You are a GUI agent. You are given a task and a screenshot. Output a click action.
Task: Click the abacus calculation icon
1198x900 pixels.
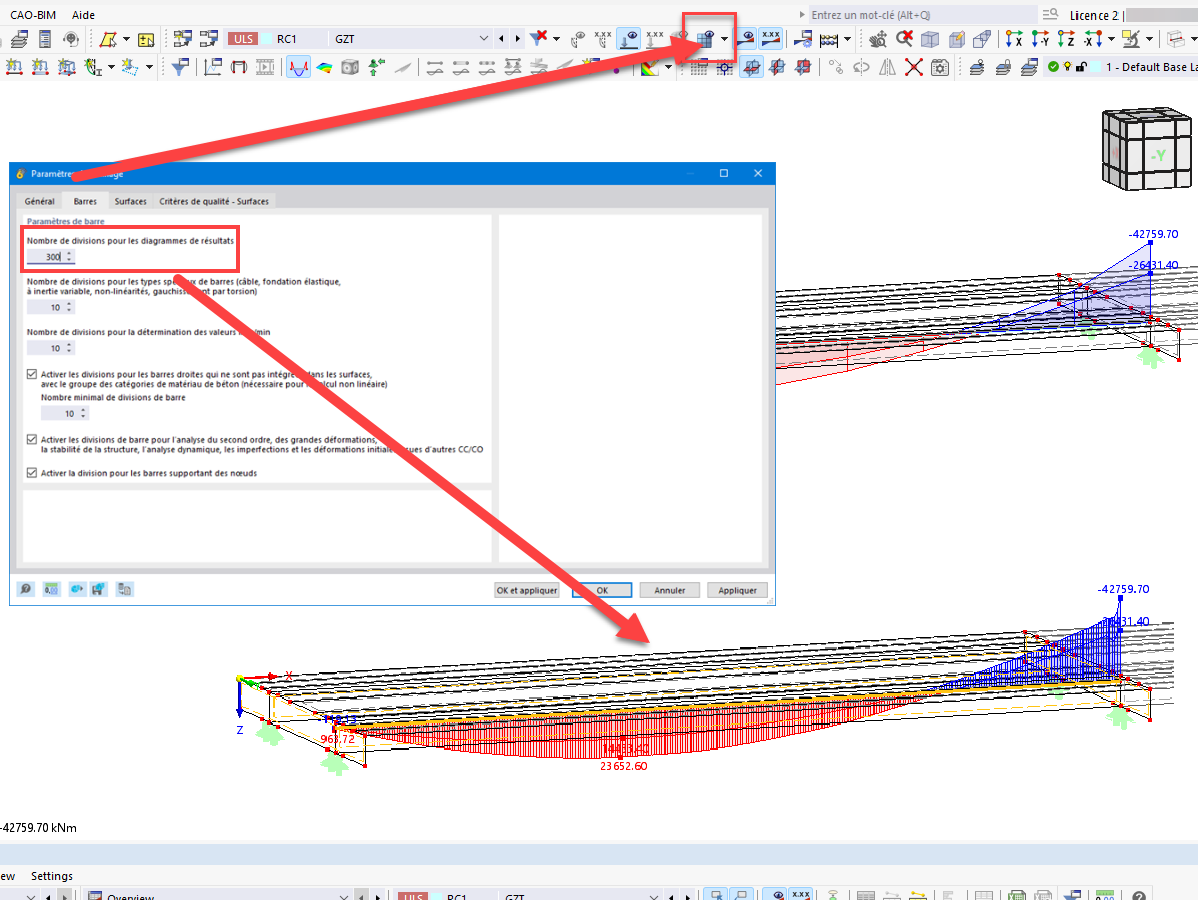(829, 38)
